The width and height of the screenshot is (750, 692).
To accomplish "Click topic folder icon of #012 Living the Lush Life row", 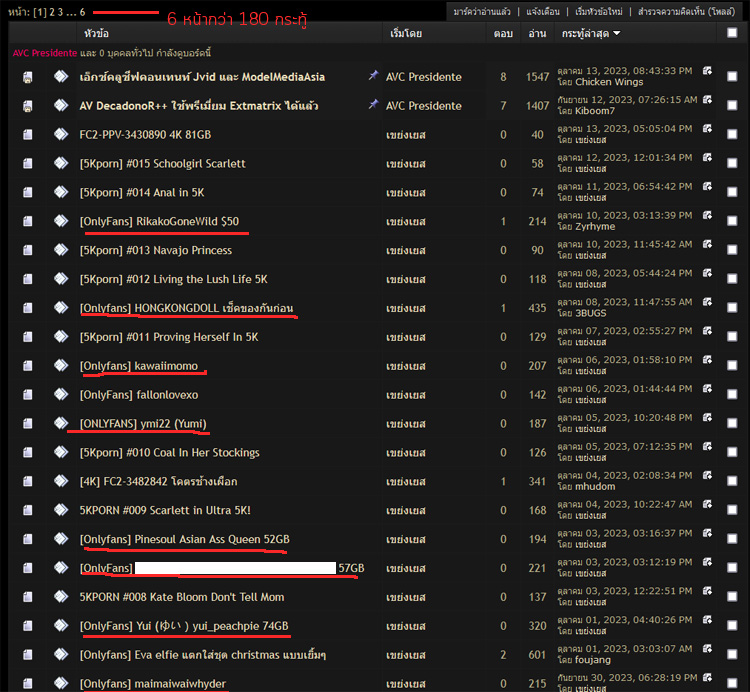I will coord(28,279).
